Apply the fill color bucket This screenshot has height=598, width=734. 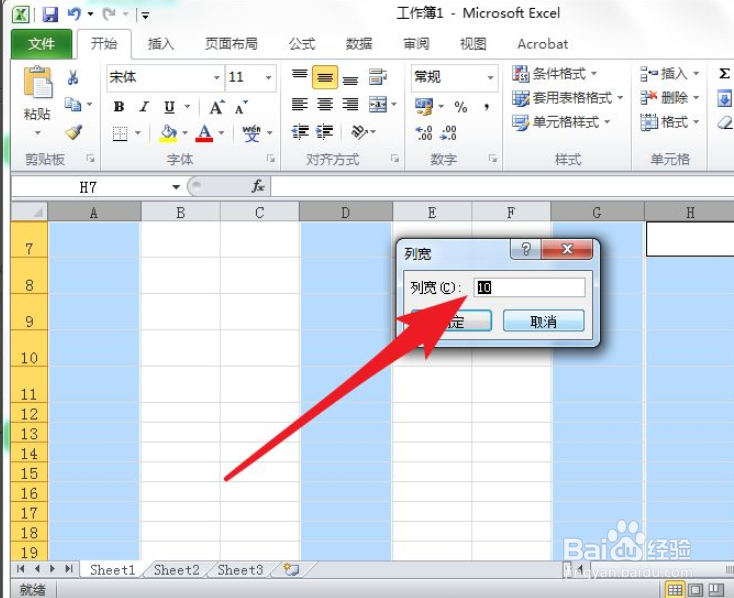pyautogui.click(x=168, y=133)
